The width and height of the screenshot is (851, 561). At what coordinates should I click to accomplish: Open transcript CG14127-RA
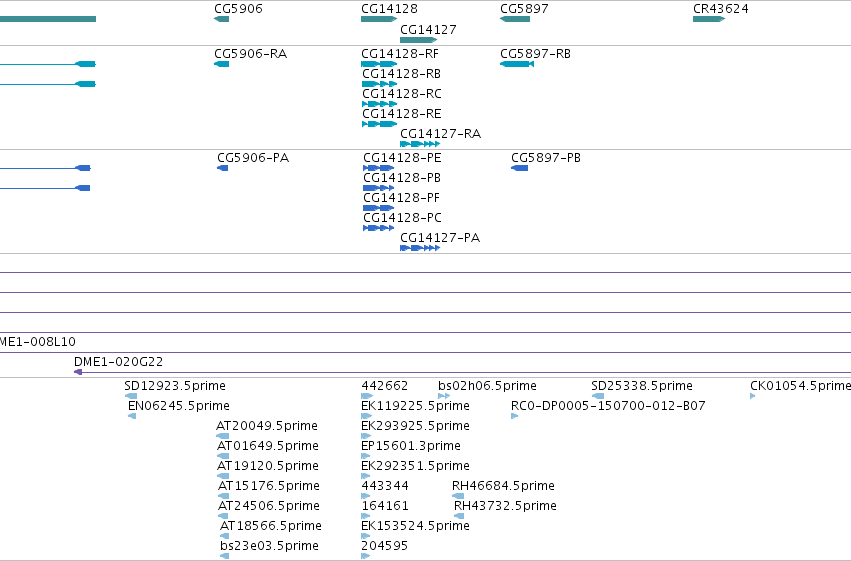point(441,134)
